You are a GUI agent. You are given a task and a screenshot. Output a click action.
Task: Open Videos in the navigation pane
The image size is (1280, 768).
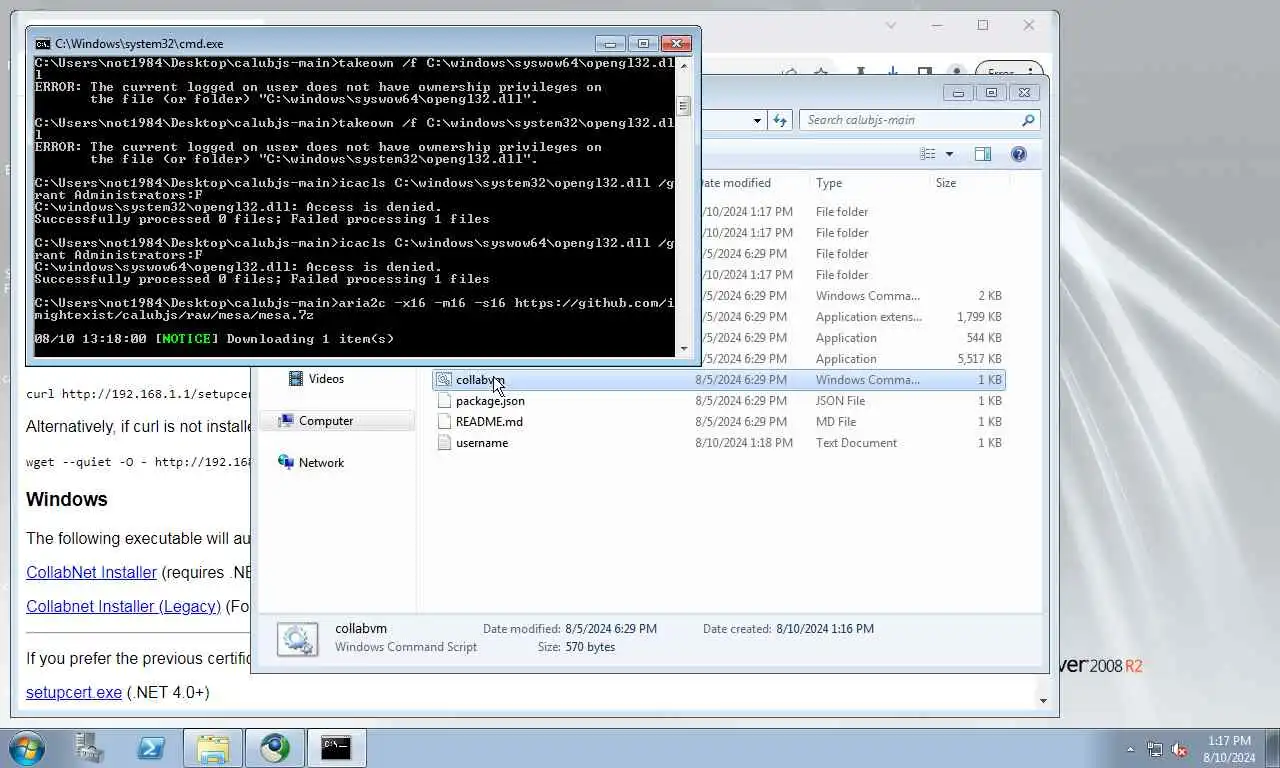click(x=326, y=379)
